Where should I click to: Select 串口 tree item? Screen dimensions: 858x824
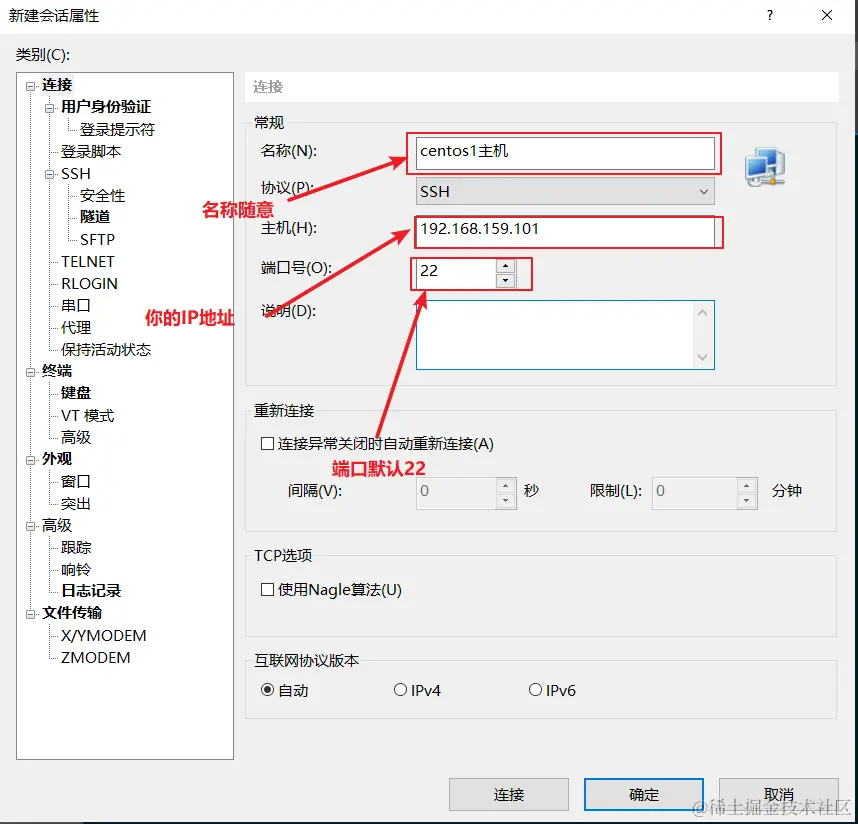(76, 305)
